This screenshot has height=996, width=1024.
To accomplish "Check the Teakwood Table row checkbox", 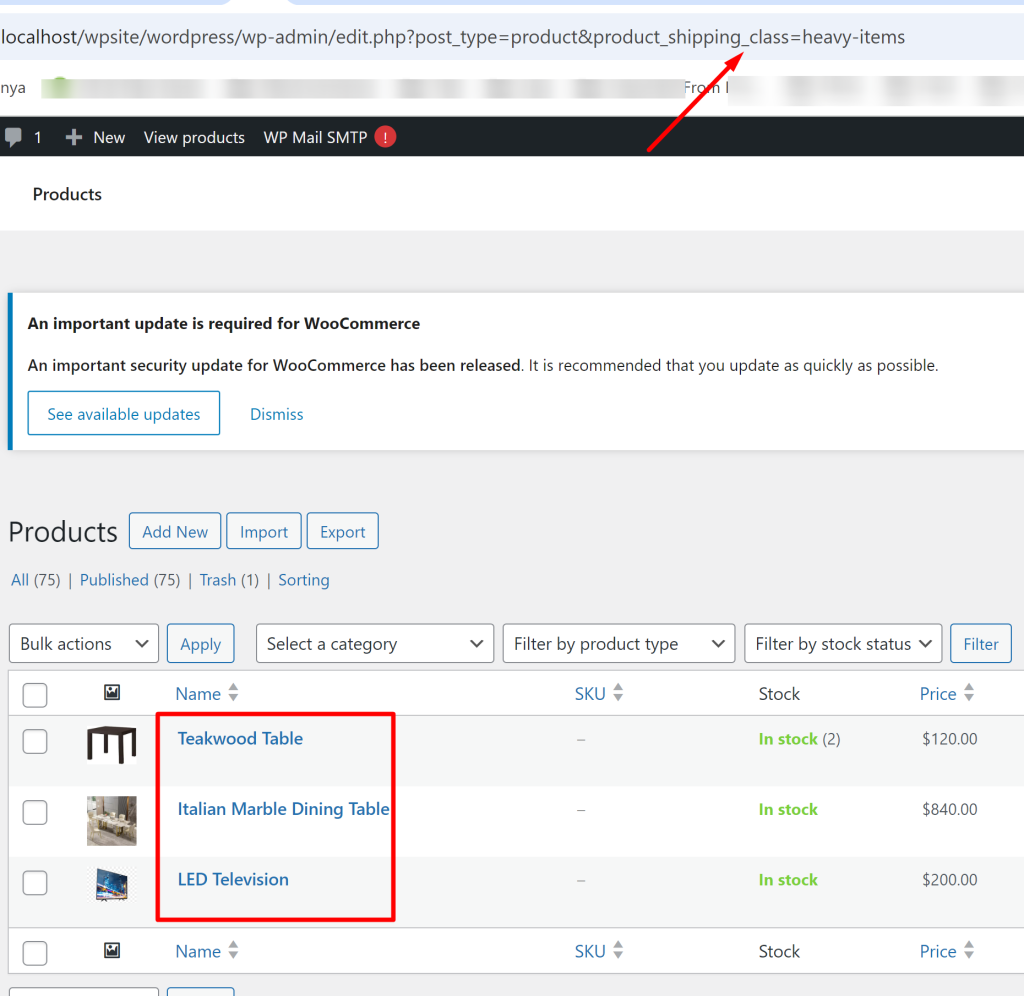I will (x=35, y=741).
